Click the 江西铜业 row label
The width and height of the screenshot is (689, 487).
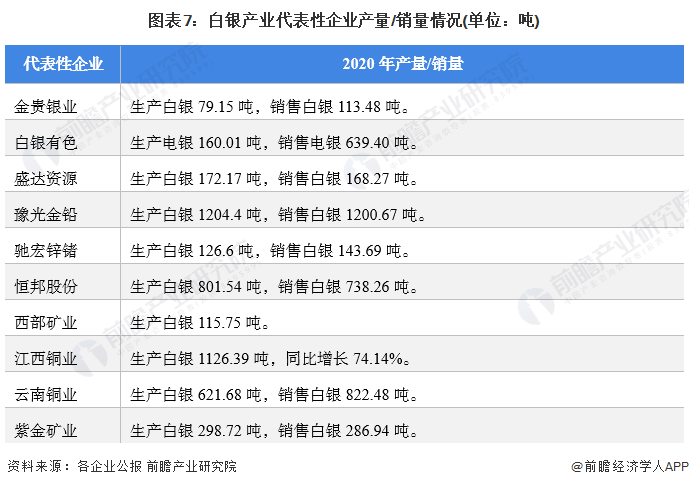click(48, 358)
